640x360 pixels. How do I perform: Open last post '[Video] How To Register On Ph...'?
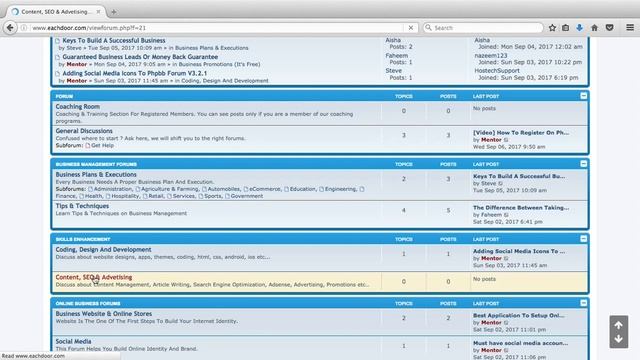click(x=521, y=133)
